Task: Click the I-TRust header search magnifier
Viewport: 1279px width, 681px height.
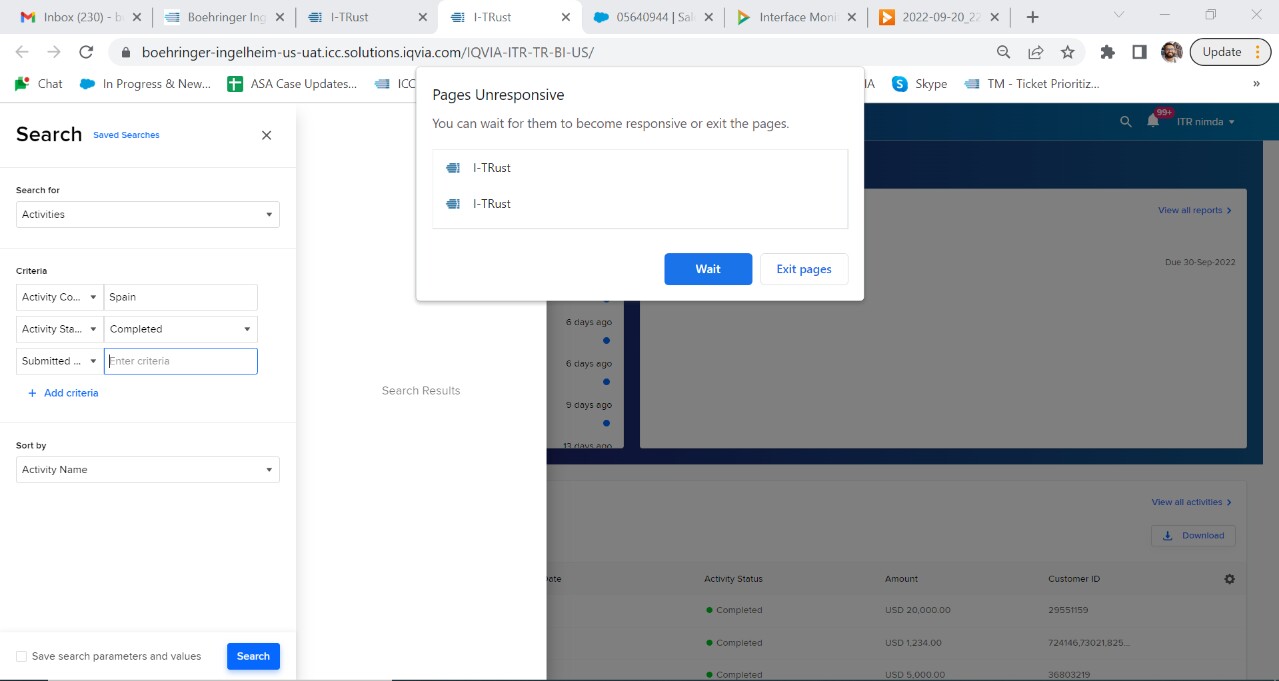Action: pyautogui.click(x=1125, y=121)
